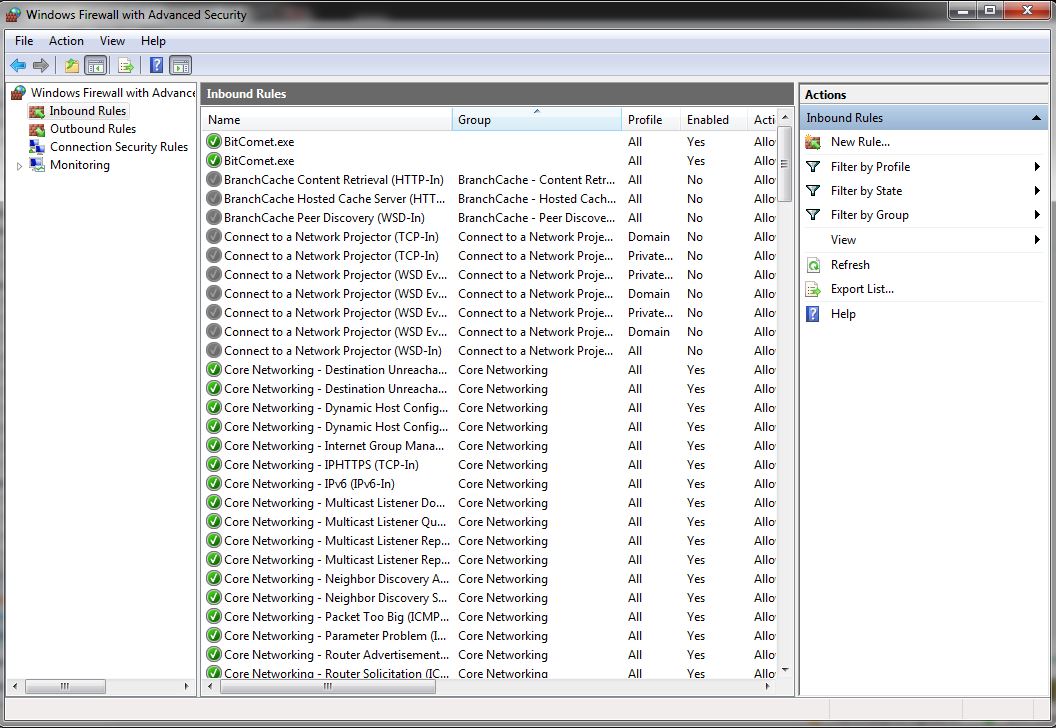
Task: Click the Forward arrow in the toolbar
Action: pyautogui.click(x=41, y=65)
